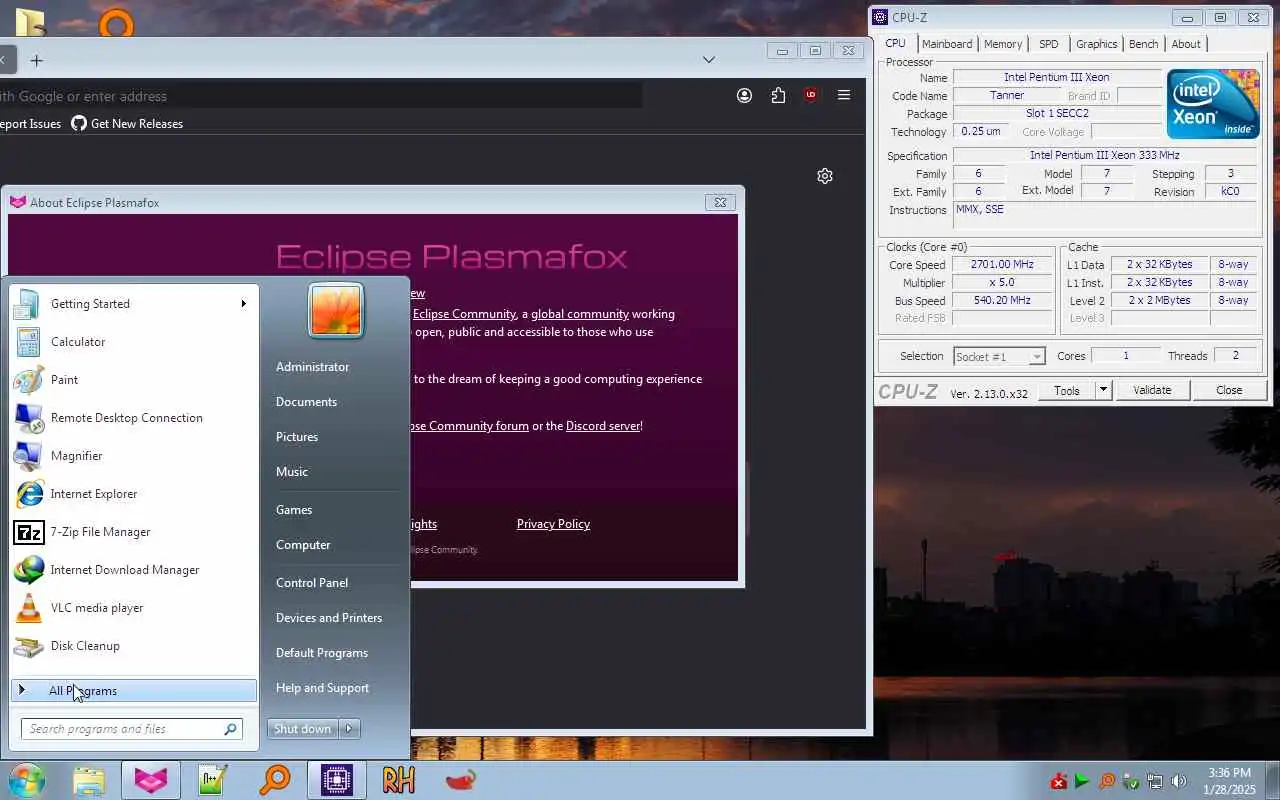Image resolution: width=1280 pixels, height=800 pixels.
Task: Click the orange magnifier taskbar icon
Action: click(274, 780)
